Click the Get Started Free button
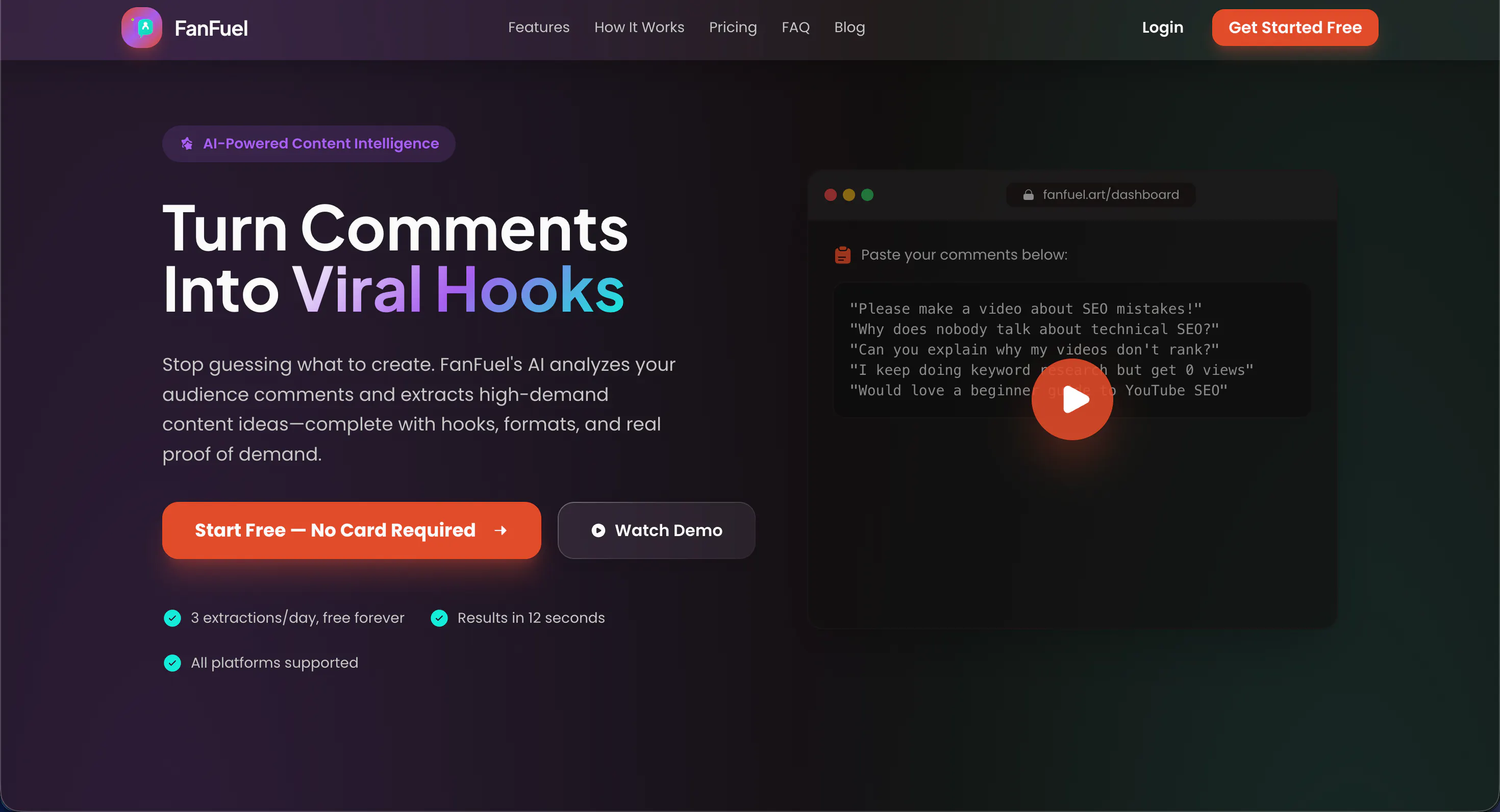Image resolution: width=1500 pixels, height=812 pixels. point(1295,28)
